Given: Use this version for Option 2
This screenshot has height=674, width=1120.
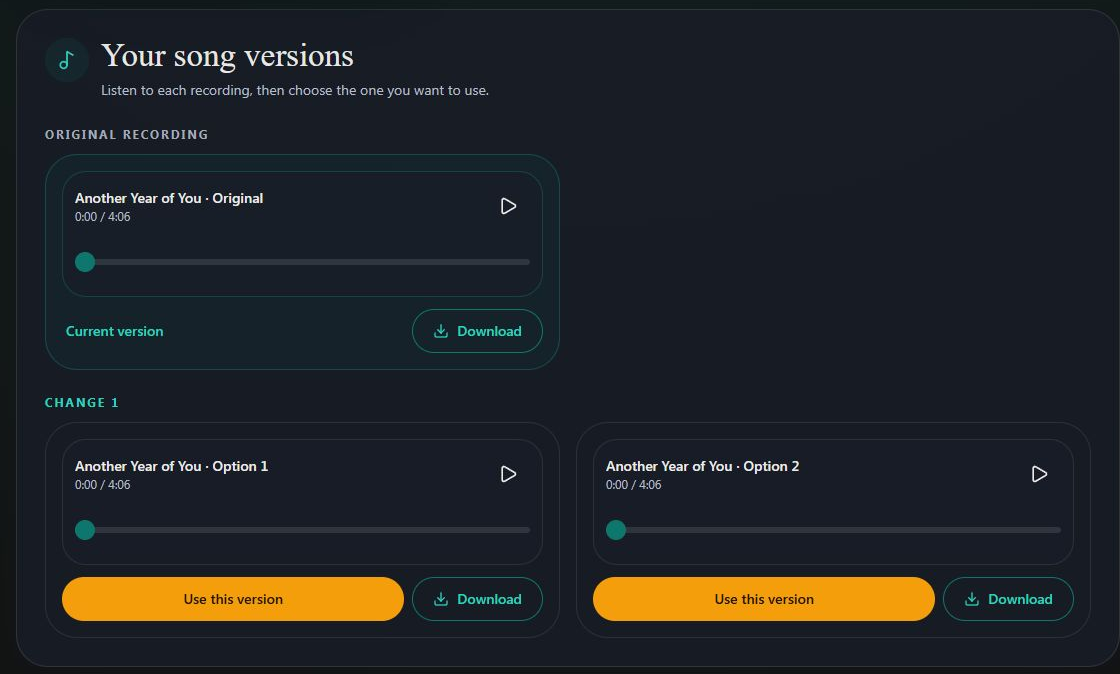Looking at the screenshot, I should pos(764,599).
